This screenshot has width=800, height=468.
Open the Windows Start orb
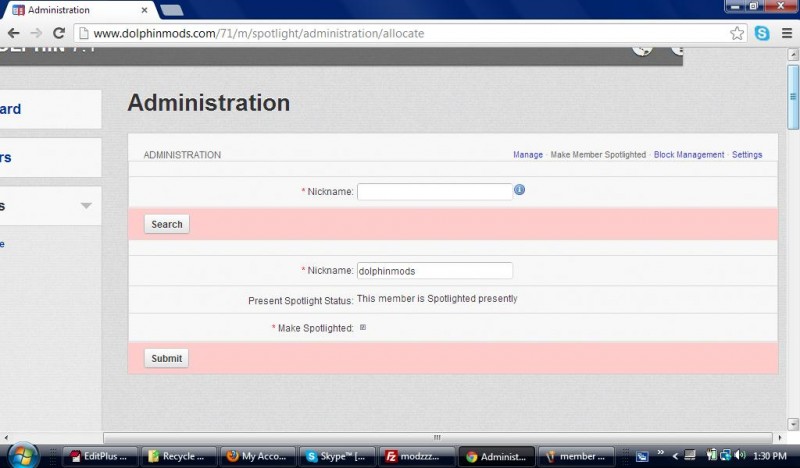pyautogui.click(x=22, y=455)
